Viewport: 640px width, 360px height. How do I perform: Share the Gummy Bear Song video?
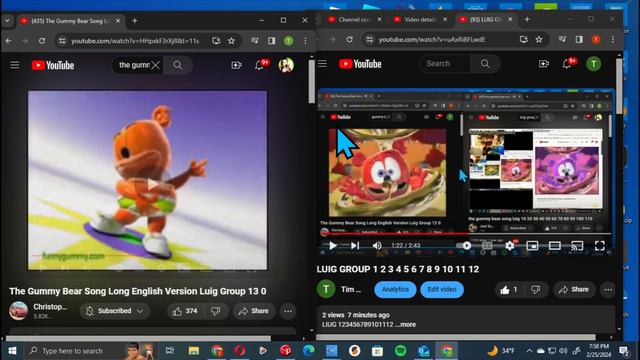[x=254, y=311]
